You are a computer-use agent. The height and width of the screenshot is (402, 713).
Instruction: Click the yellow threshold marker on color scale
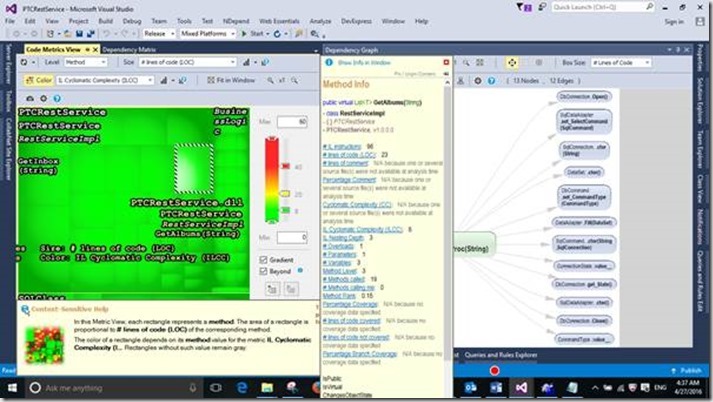click(285, 194)
